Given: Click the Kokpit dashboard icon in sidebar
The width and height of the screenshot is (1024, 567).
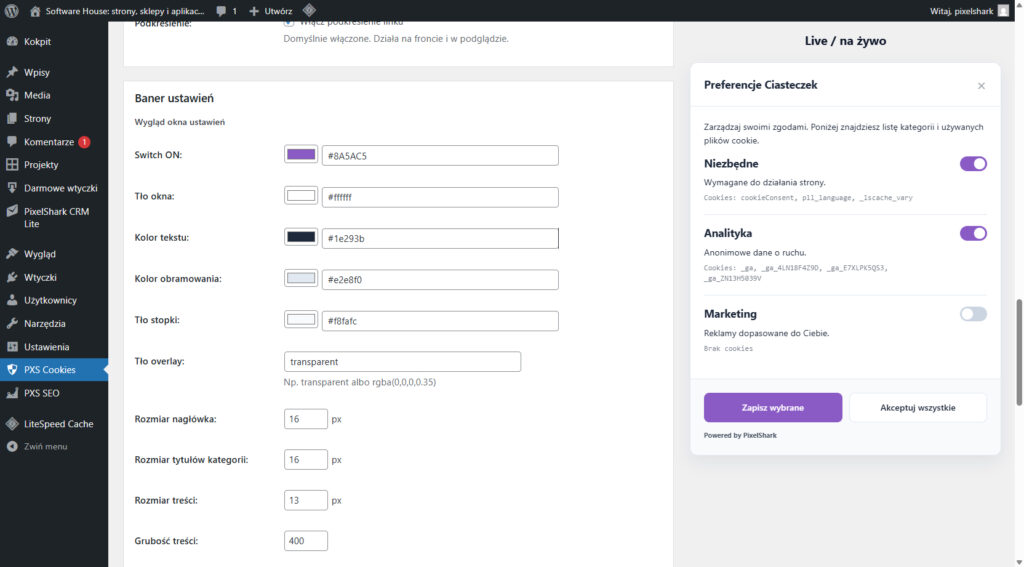Looking at the screenshot, I should pos(12,42).
